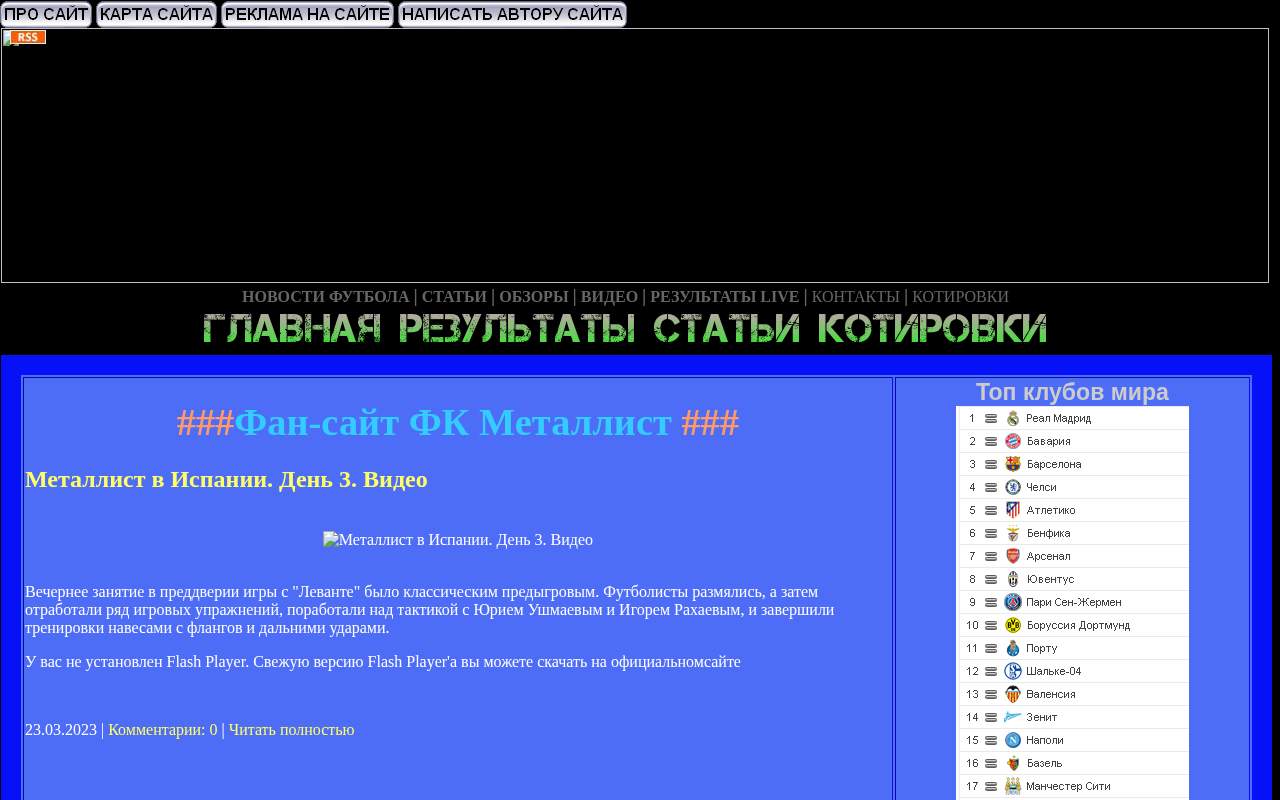This screenshot has width=1280, height=800.
Task: Open the КОНТАКТЫ nav link
Action: pyautogui.click(x=856, y=297)
